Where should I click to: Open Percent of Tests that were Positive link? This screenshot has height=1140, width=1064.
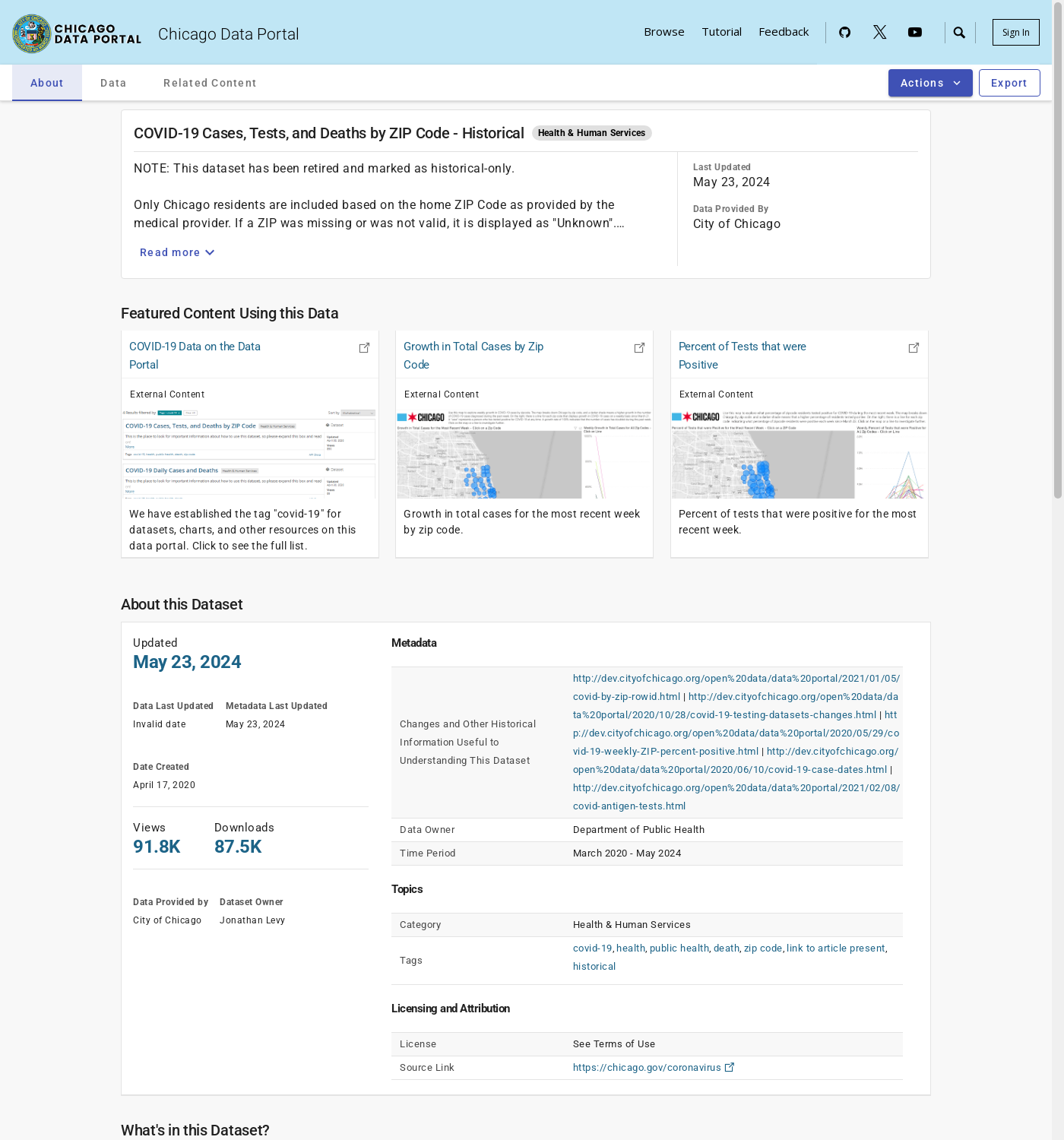pyautogui.click(x=743, y=356)
